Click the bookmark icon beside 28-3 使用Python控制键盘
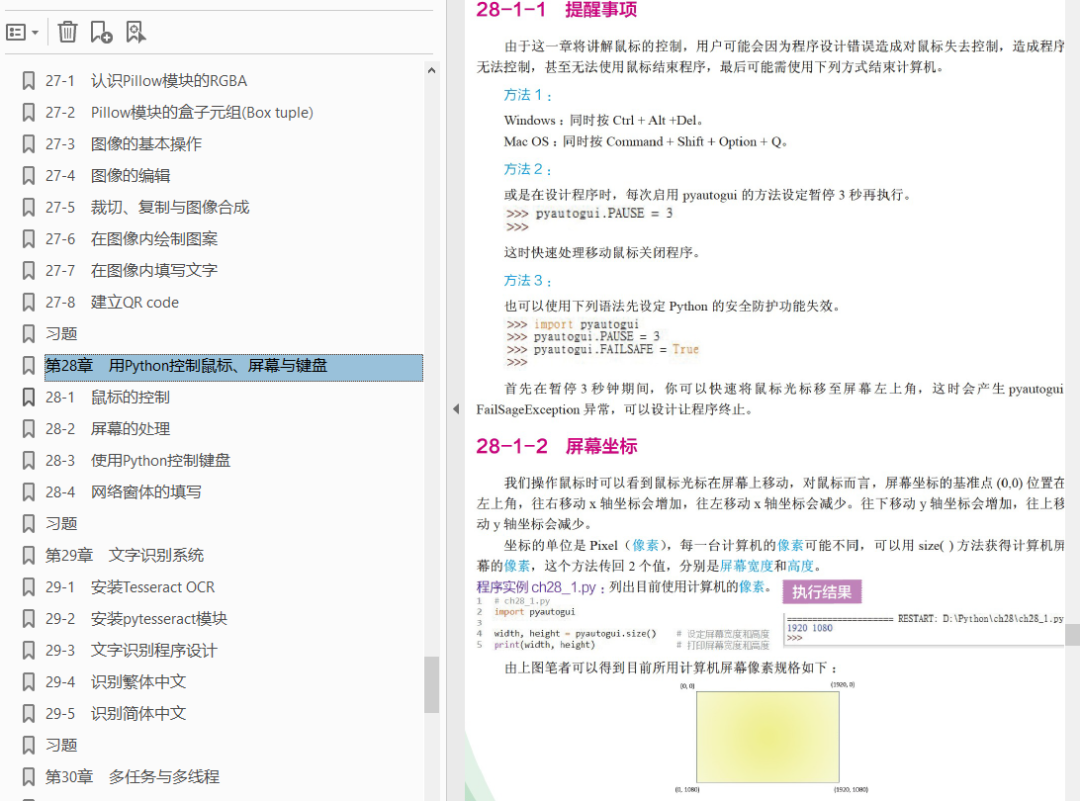The height and width of the screenshot is (801, 1080). [28, 461]
